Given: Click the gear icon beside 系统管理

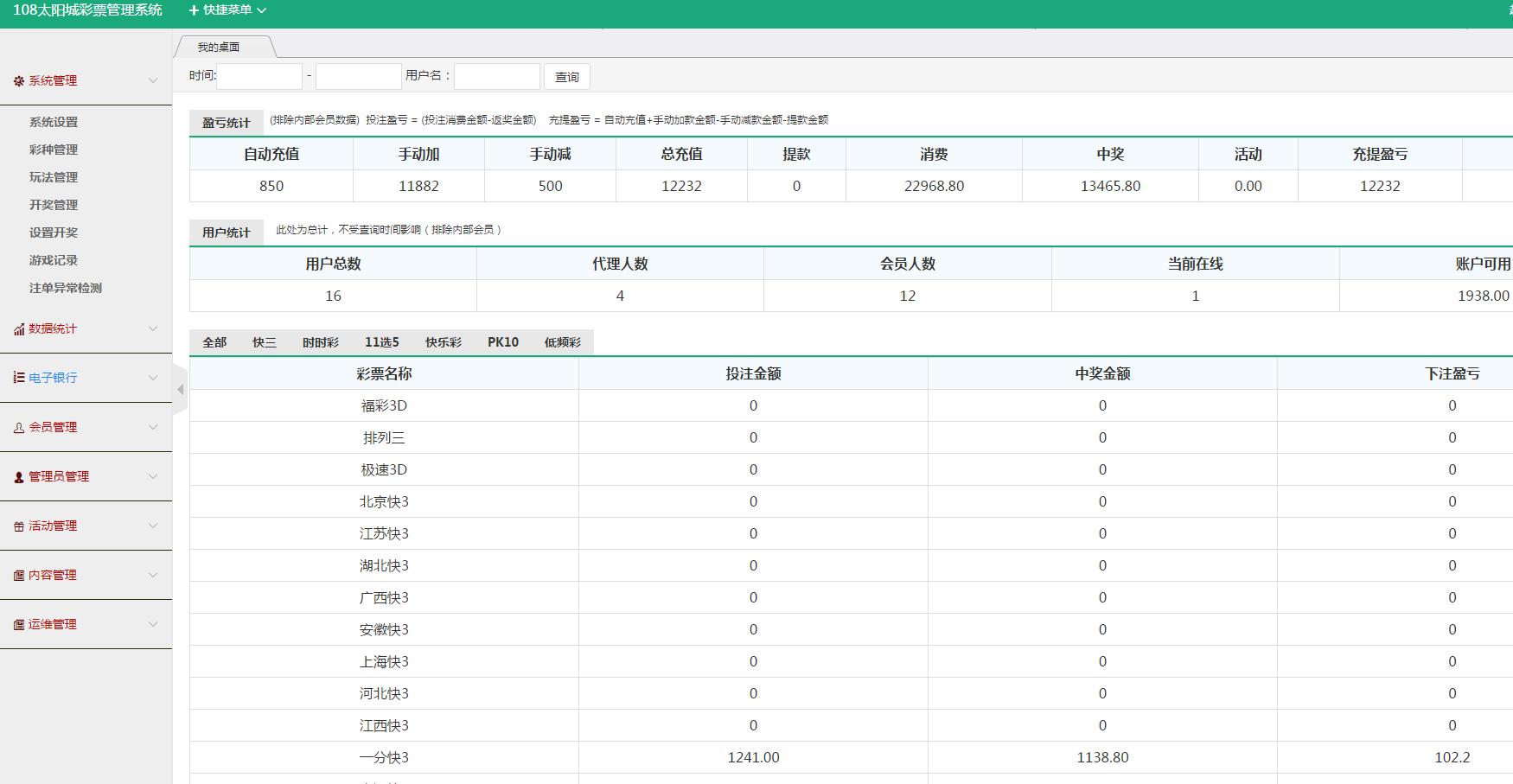Looking at the screenshot, I should click(19, 81).
